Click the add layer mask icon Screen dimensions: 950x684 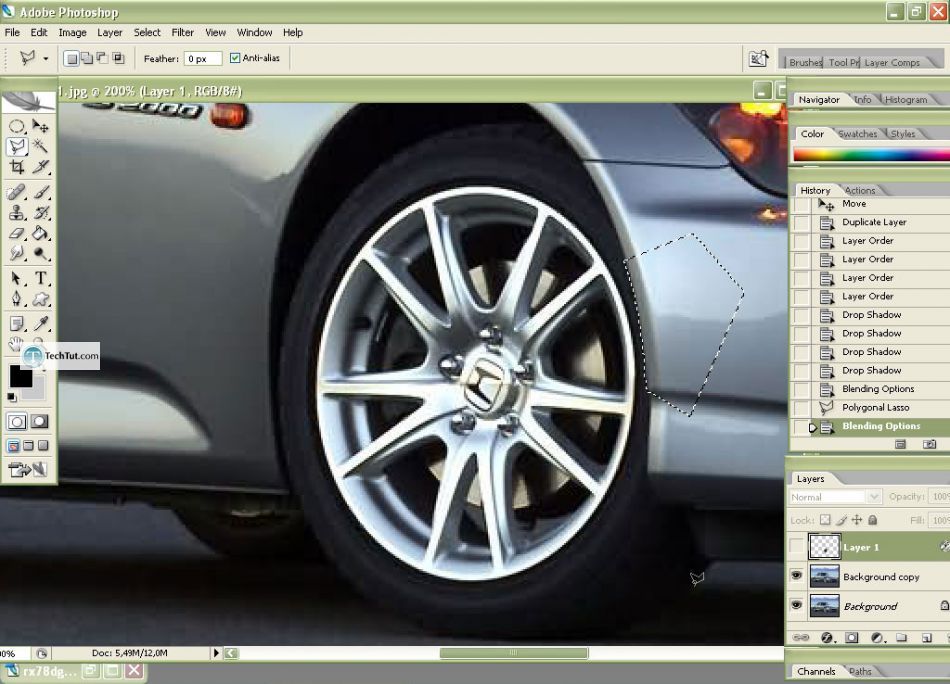pyautogui.click(x=851, y=638)
